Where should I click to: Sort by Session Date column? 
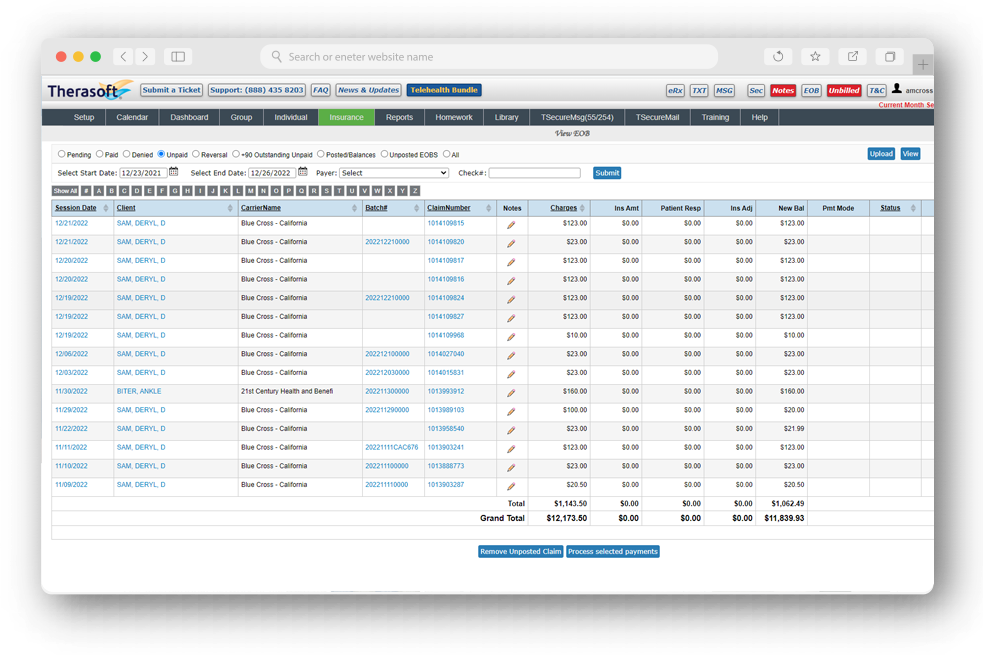click(x=76, y=208)
